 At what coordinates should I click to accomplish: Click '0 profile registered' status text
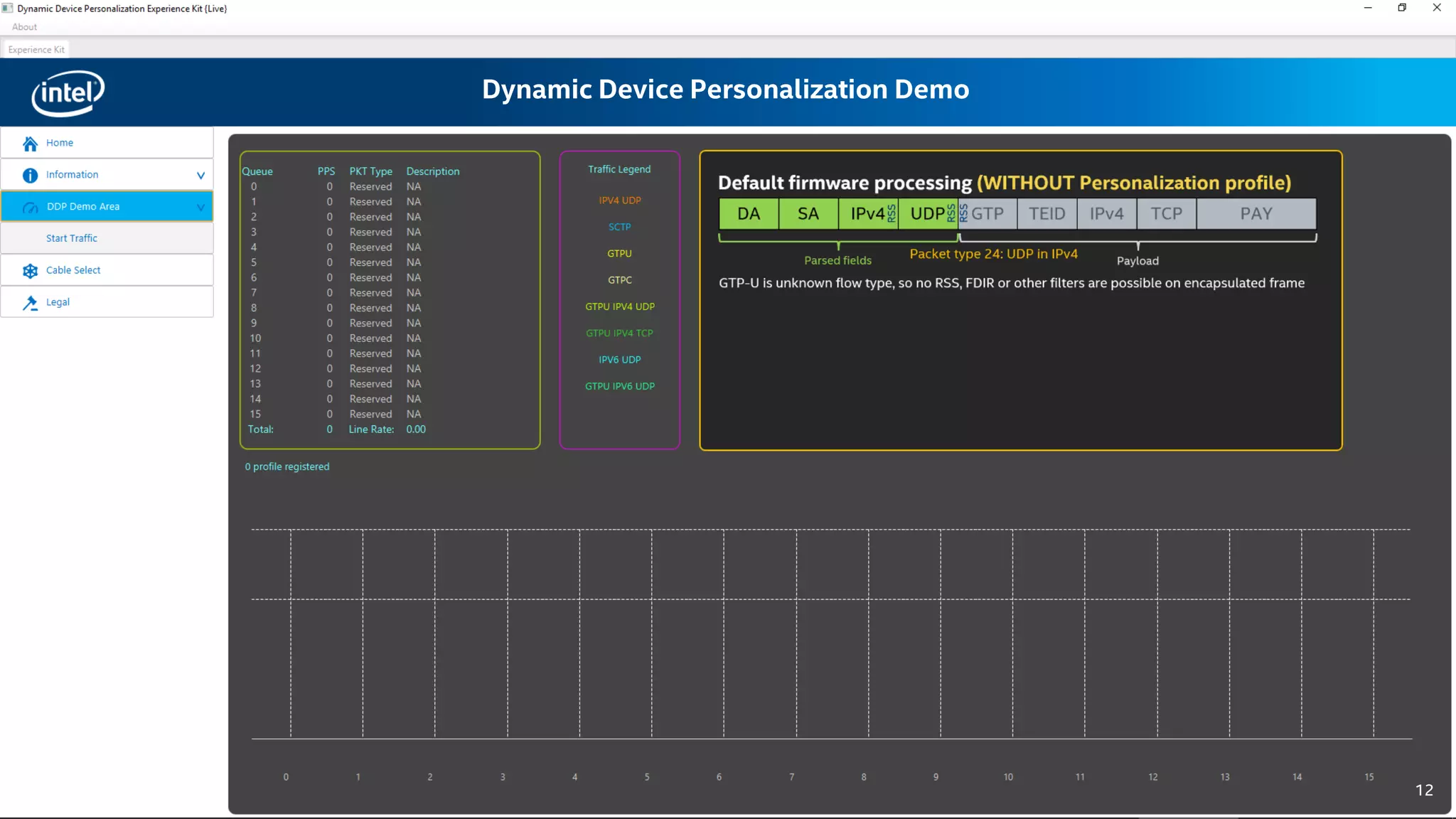287,466
